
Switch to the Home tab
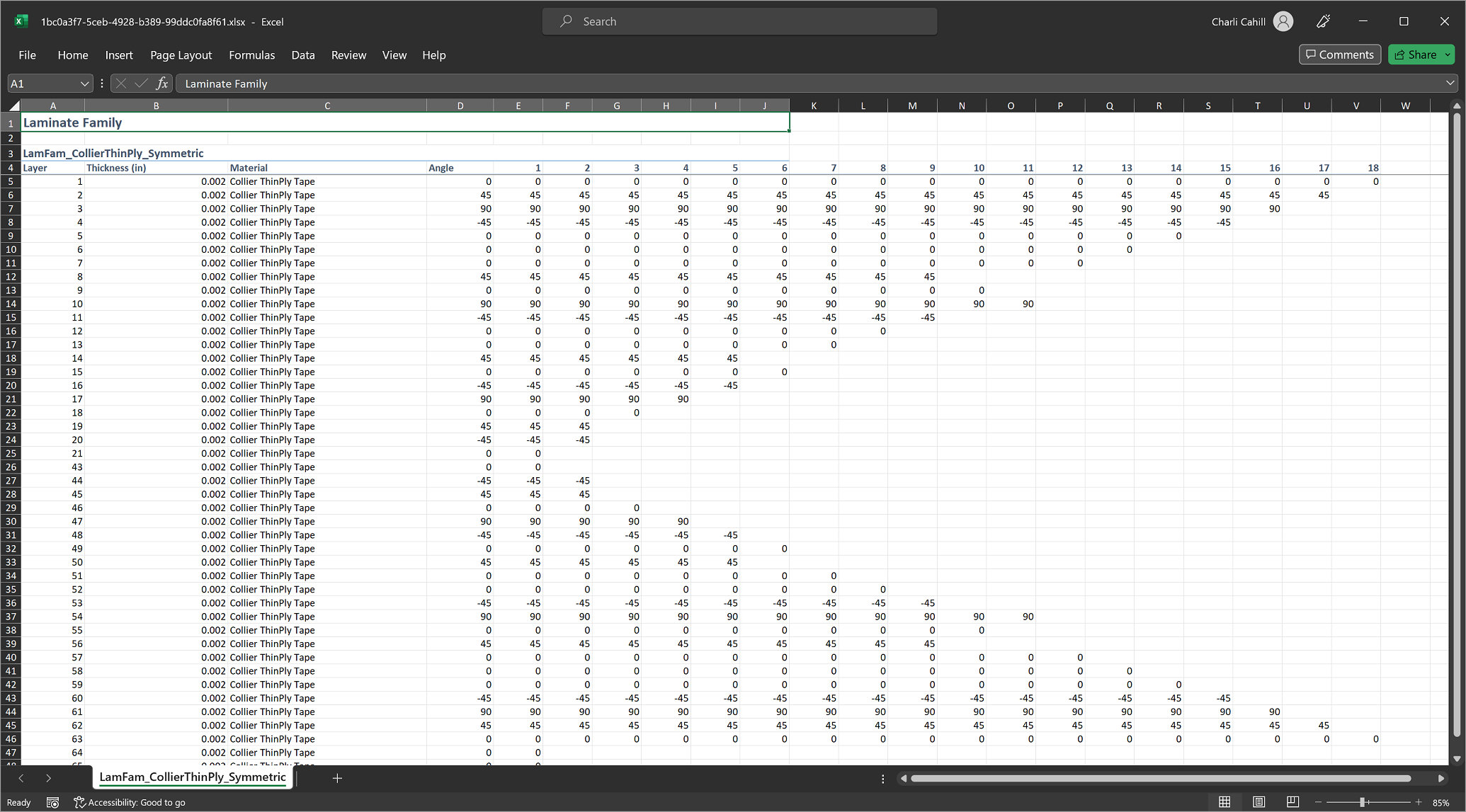tap(73, 55)
